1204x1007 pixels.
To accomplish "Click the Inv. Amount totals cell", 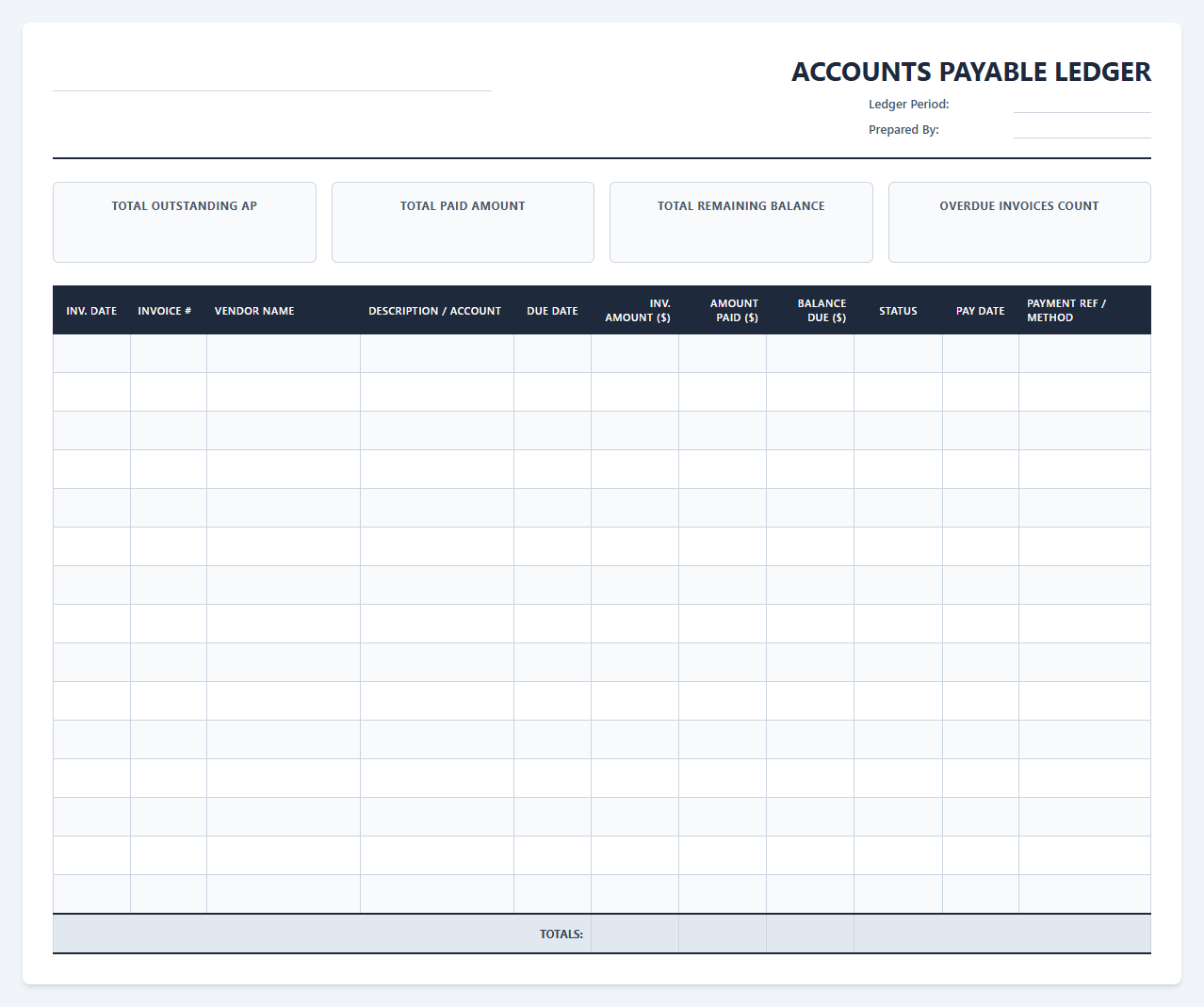I will (635, 934).
